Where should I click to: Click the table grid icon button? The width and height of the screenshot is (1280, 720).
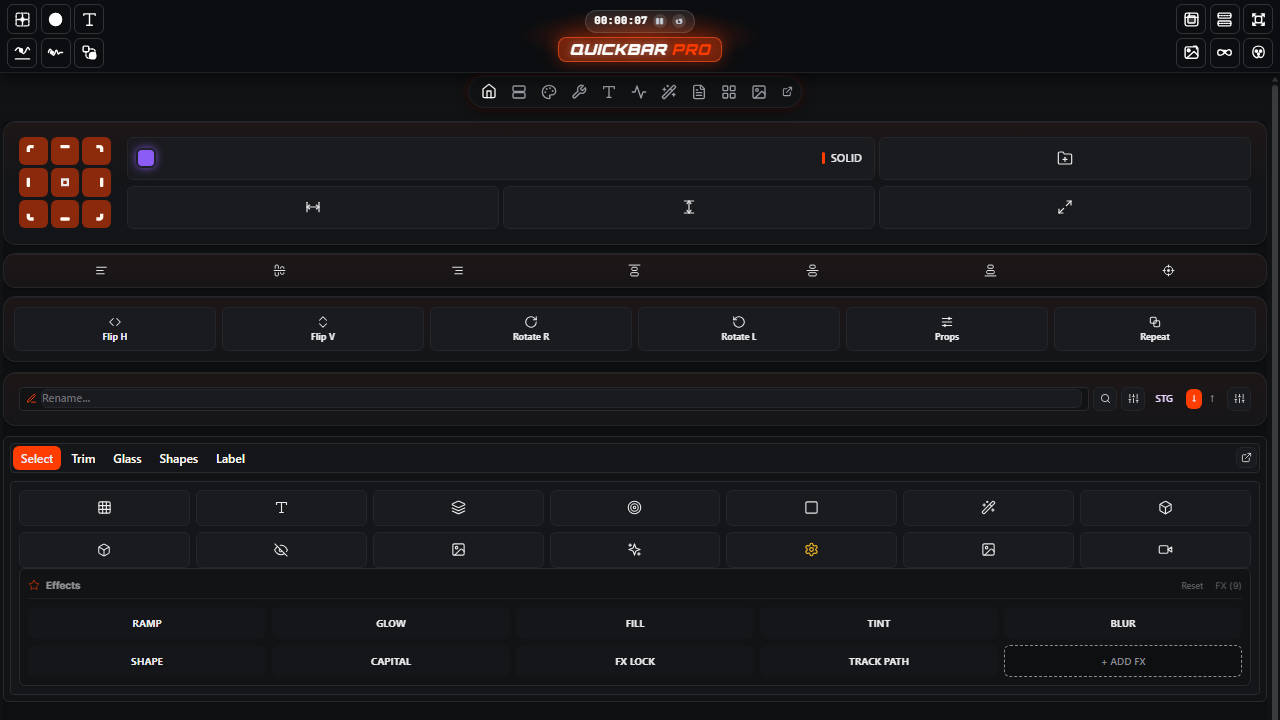tap(104, 508)
